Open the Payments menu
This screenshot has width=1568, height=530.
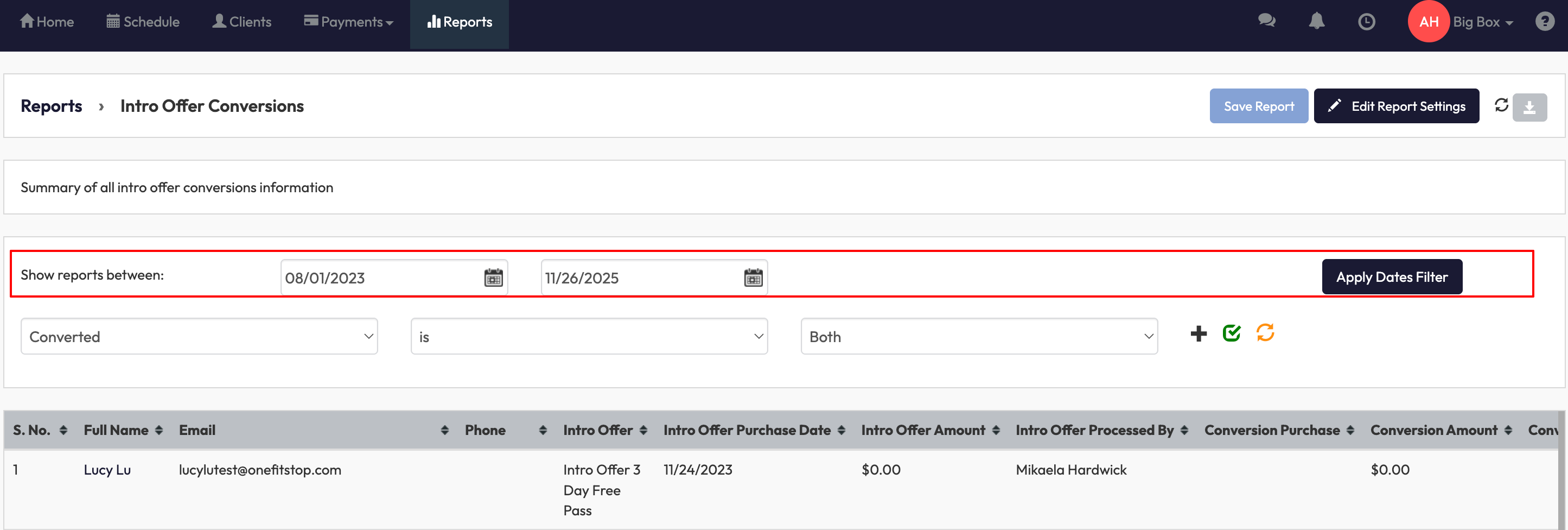point(349,22)
